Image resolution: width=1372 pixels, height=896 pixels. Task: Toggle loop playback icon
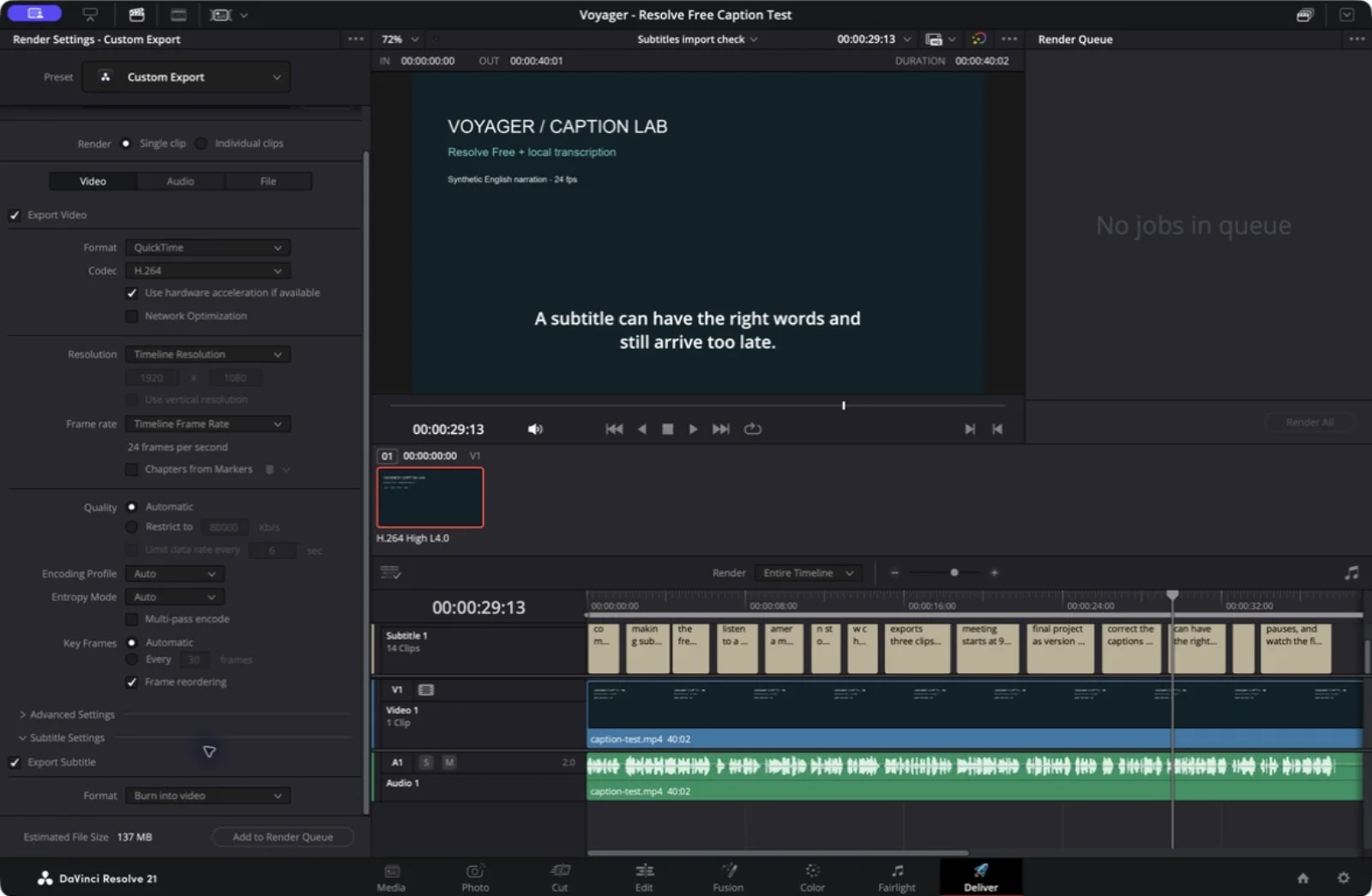tap(752, 429)
